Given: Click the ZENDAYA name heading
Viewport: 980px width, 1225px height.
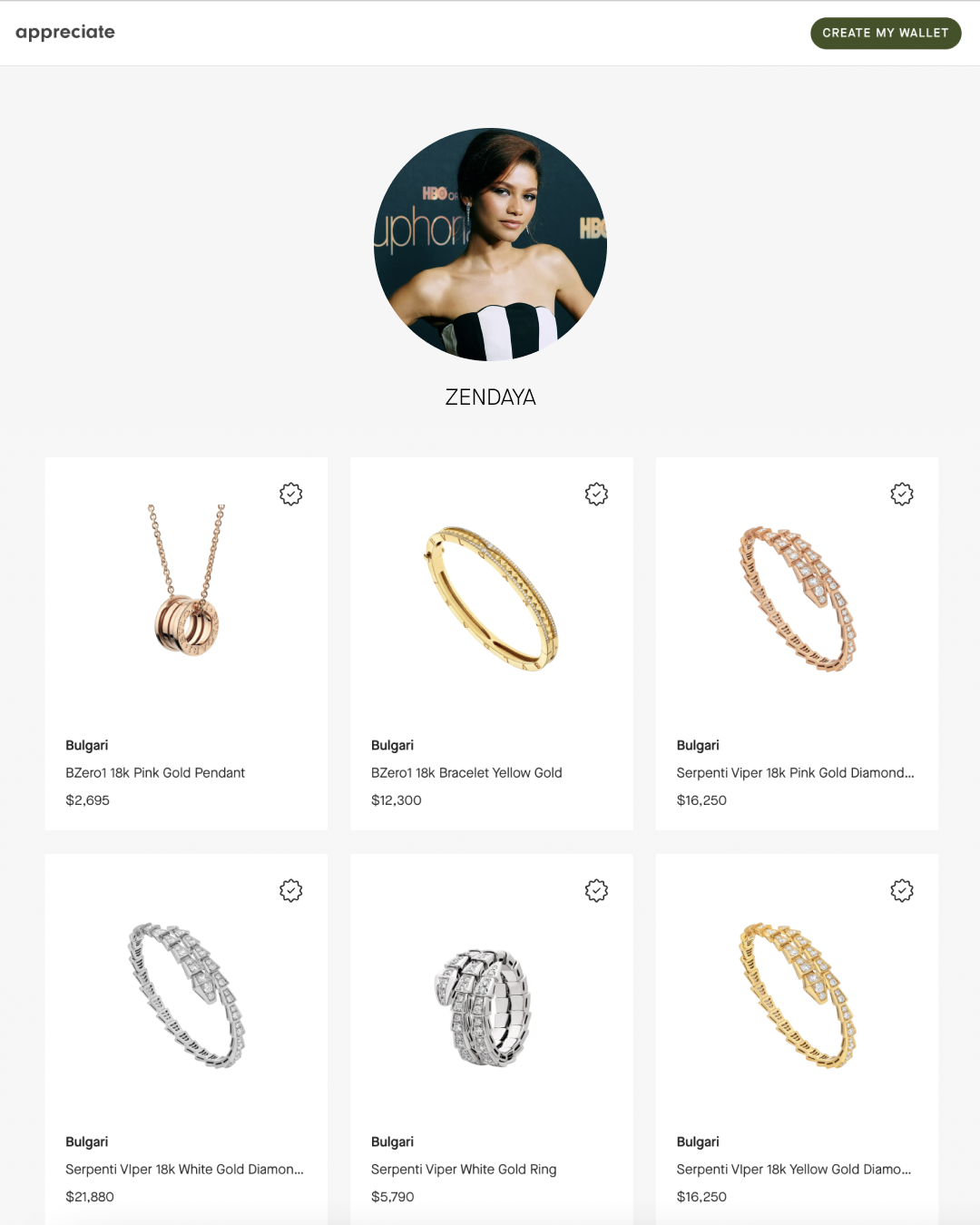Looking at the screenshot, I should [490, 397].
